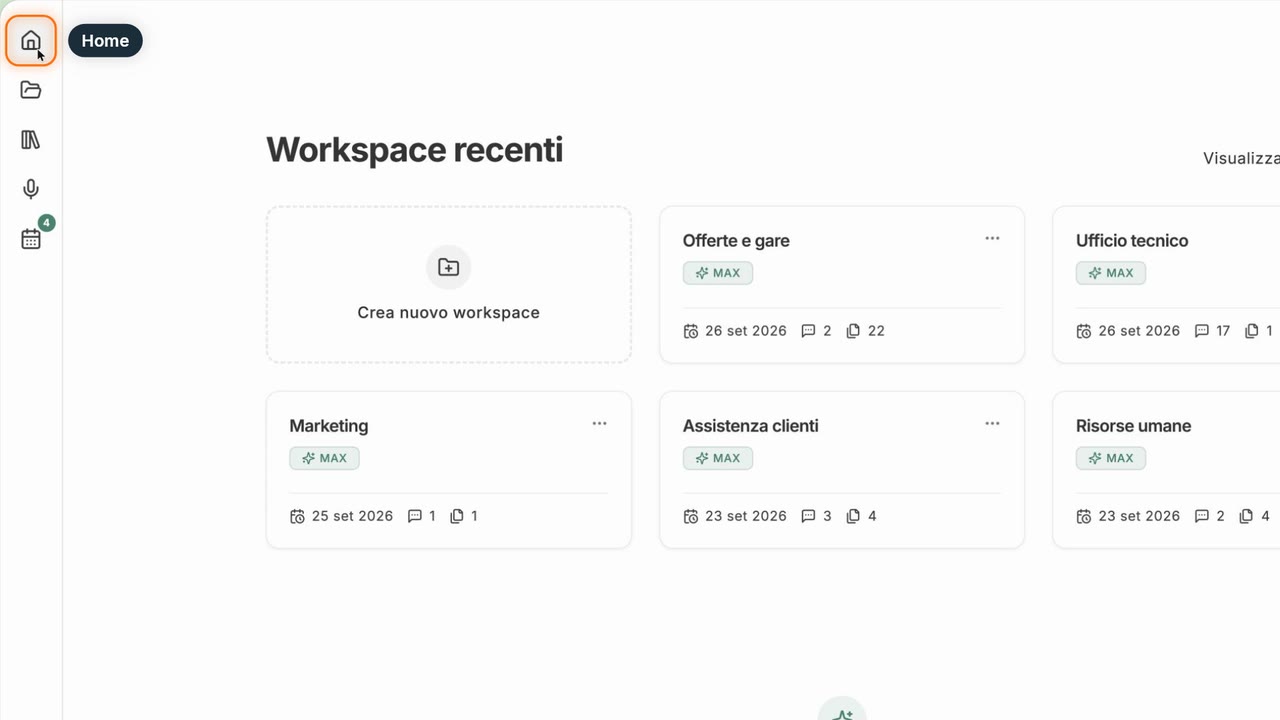Click the documents icon on Ufficio tecnico

point(1251,331)
